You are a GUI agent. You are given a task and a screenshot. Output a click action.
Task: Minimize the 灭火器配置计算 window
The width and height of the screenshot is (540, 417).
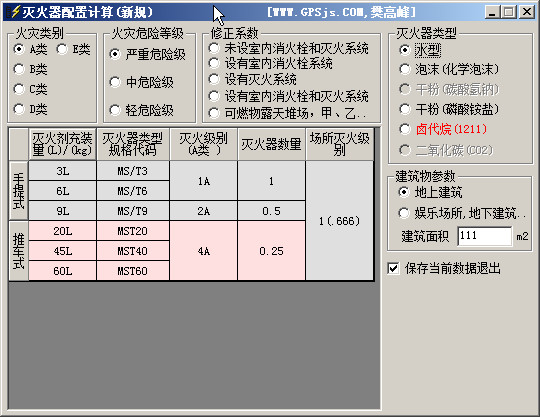[x=492, y=12]
